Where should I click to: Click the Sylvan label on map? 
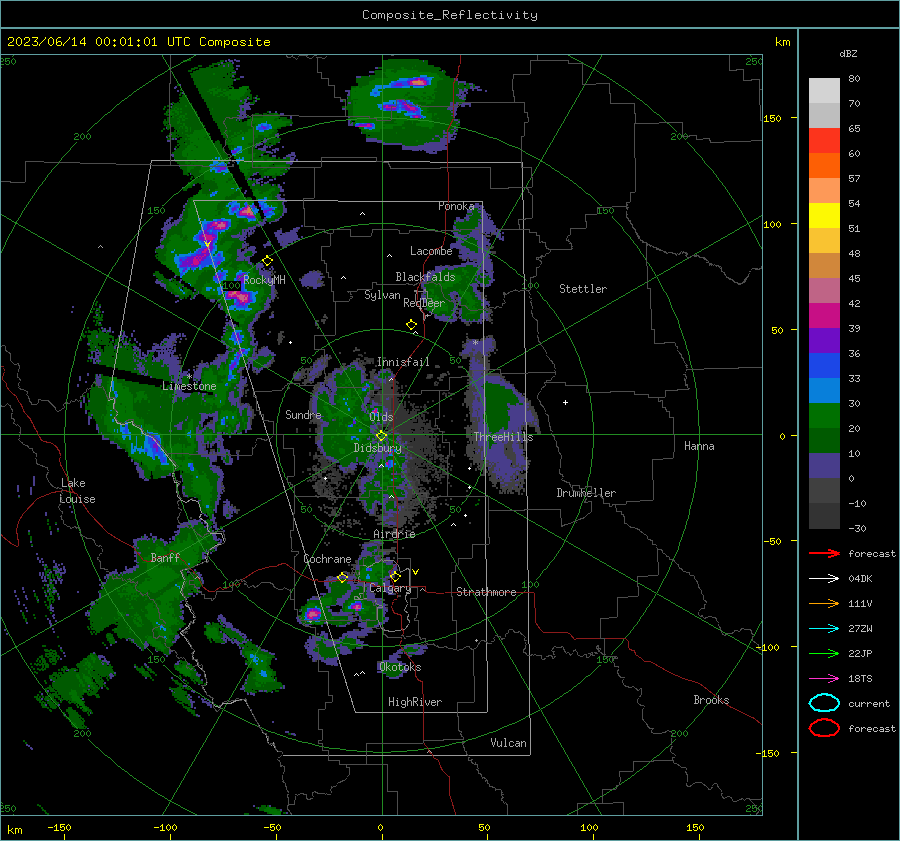382,295
